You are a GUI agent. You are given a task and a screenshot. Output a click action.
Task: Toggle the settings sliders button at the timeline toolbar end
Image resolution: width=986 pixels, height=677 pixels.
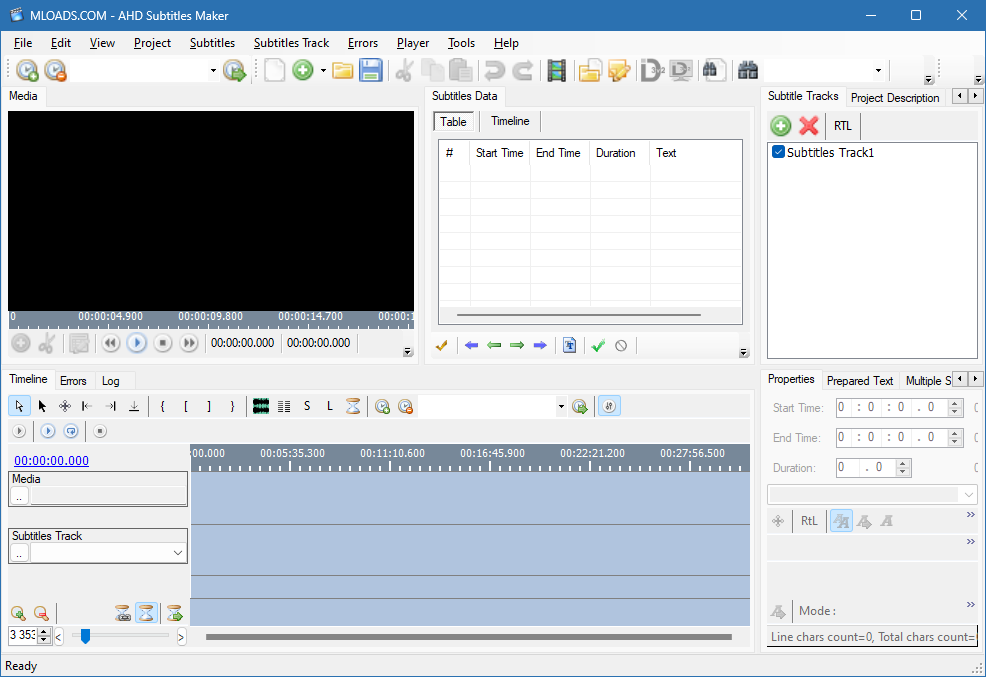click(x=609, y=406)
